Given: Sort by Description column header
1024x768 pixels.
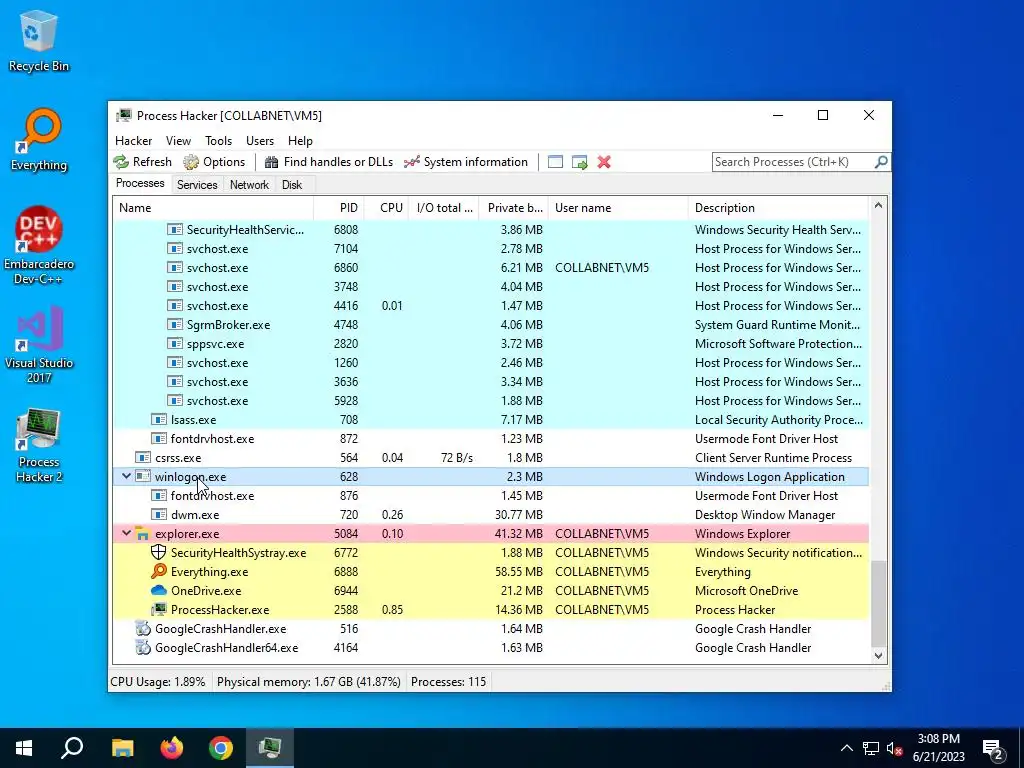Looking at the screenshot, I should coord(778,208).
